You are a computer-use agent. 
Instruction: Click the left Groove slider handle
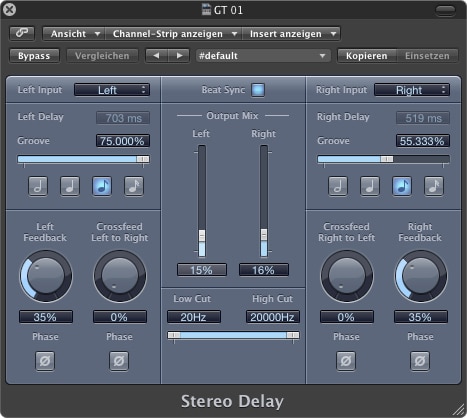(143, 159)
